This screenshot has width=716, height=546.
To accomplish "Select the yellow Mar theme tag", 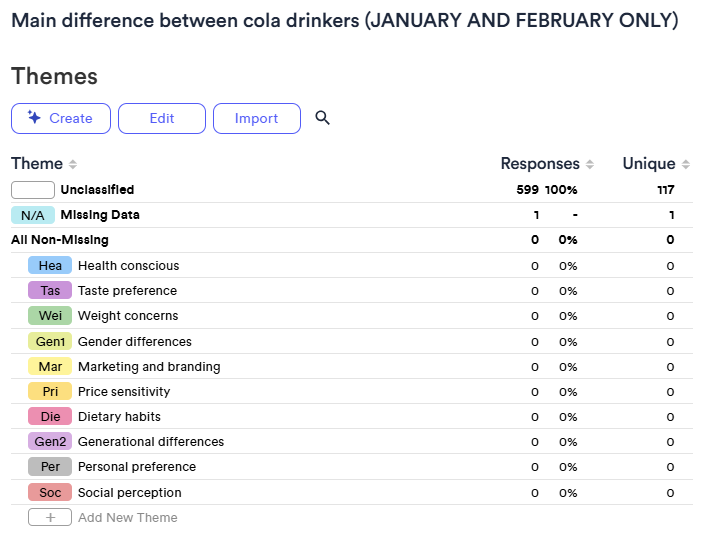I will point(50,367).
